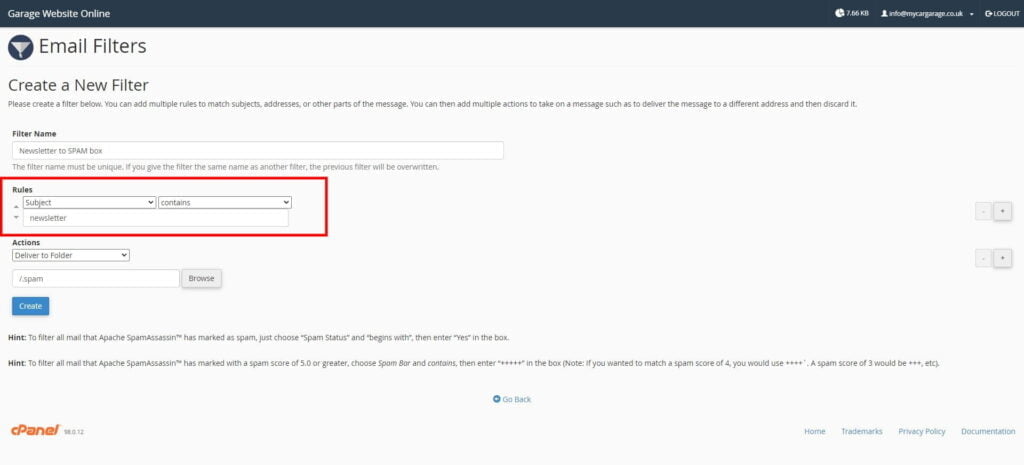Screen dimensions: 1024x465
Task: Add an action with plus button
Action: 1002,258
